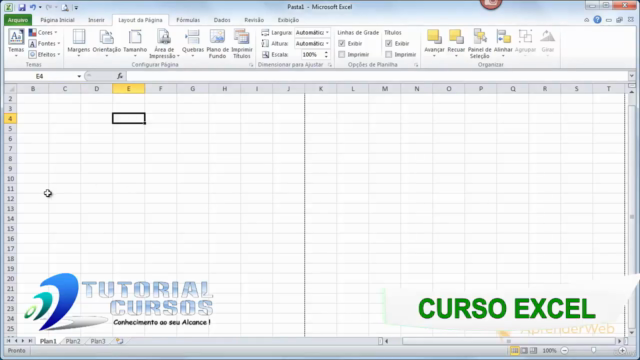Open Efeitos theme effects menu
Viewport: 640px width, 360px height.
tap(44, 54)
